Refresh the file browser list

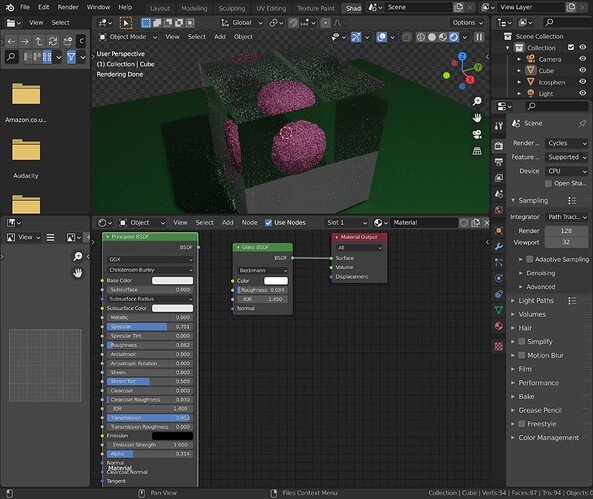point(53,41)
